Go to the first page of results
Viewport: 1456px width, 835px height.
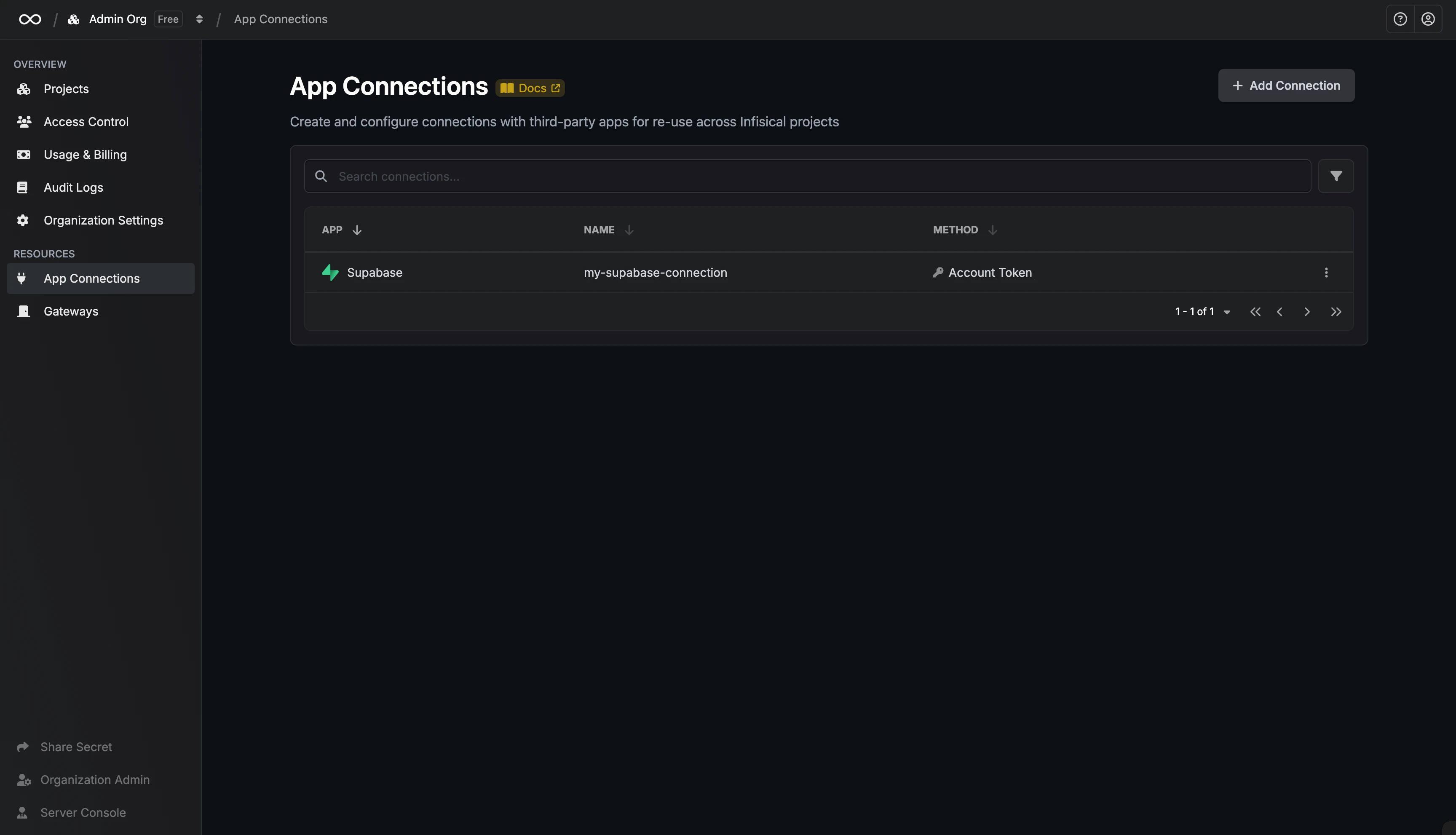tap(1255, 311)
